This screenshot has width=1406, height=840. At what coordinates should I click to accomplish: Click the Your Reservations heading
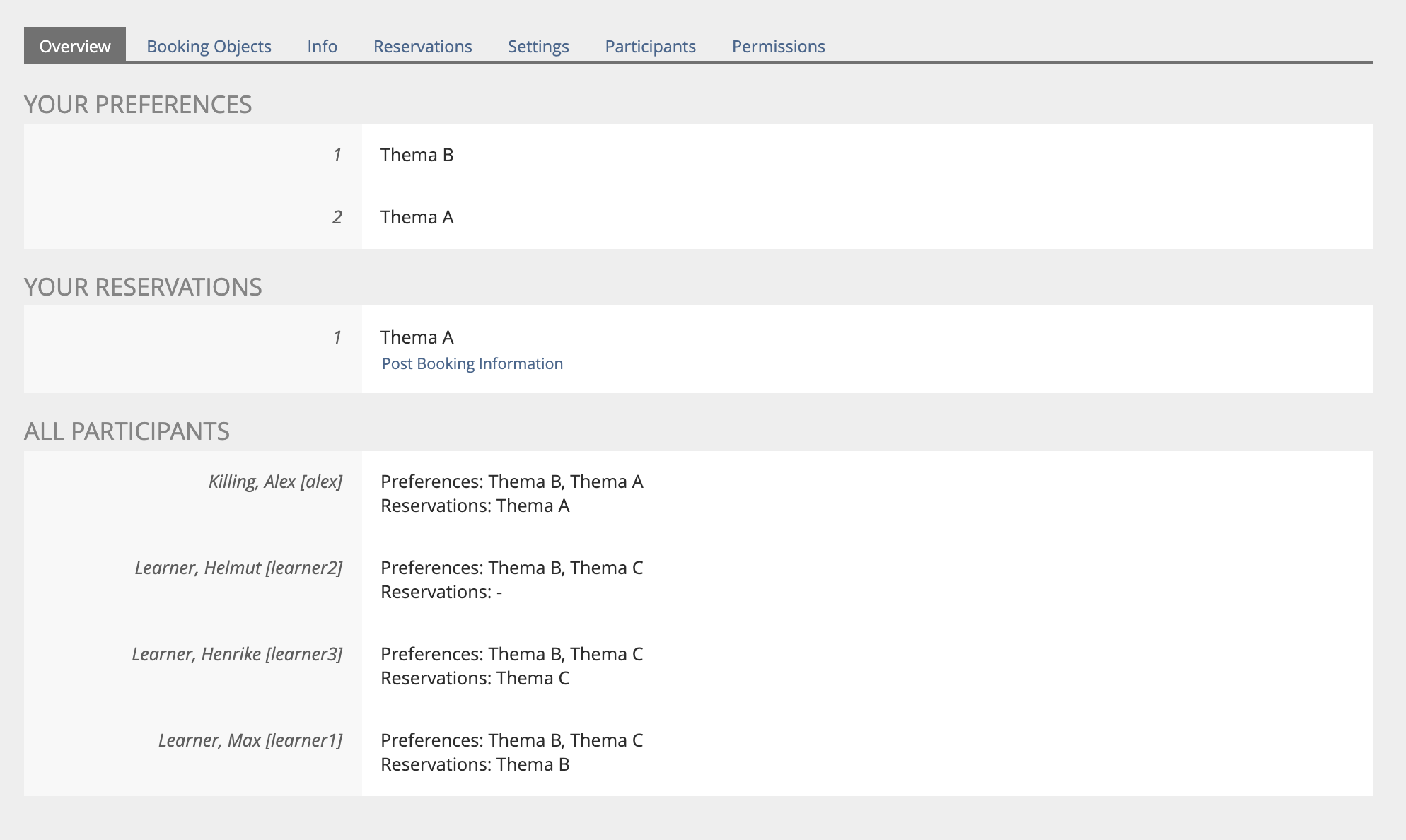(x=143, y=287)
